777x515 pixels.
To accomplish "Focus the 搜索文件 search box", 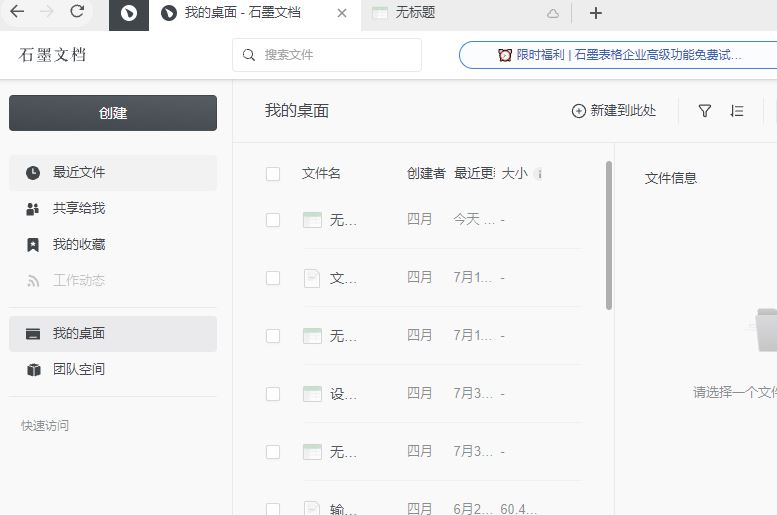I will point(327,55).
